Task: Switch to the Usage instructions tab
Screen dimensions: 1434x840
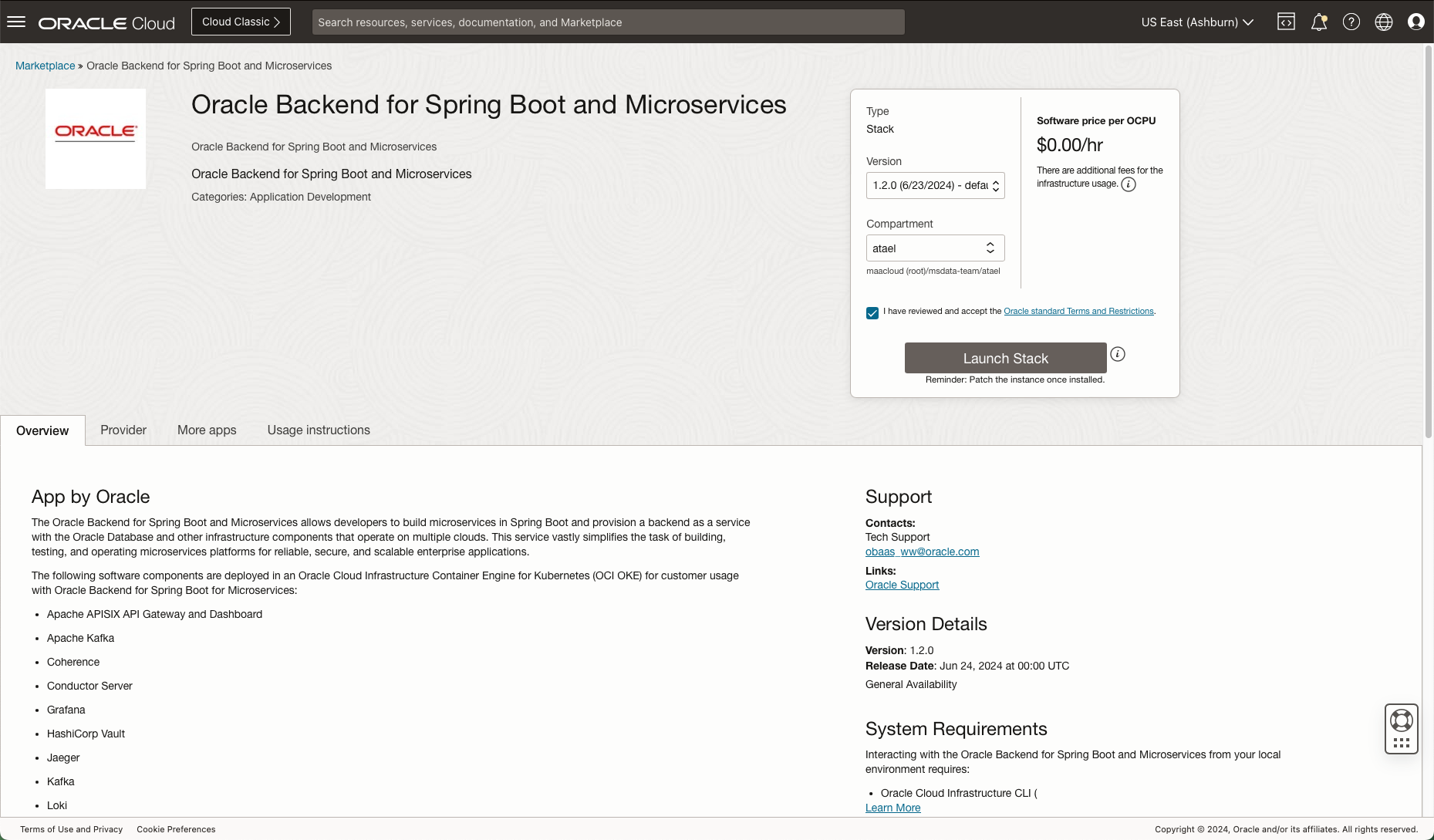Action: [x=319, y=430]
